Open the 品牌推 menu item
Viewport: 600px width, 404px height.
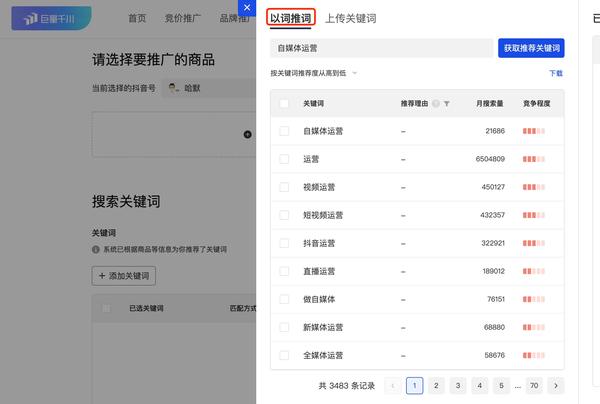(x=234, y=18)
